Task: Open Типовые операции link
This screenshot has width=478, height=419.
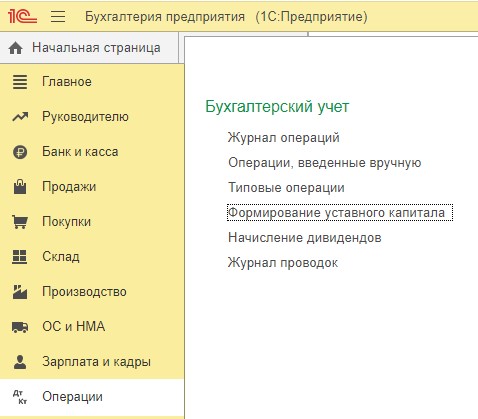Action: [x=286, y=188]
